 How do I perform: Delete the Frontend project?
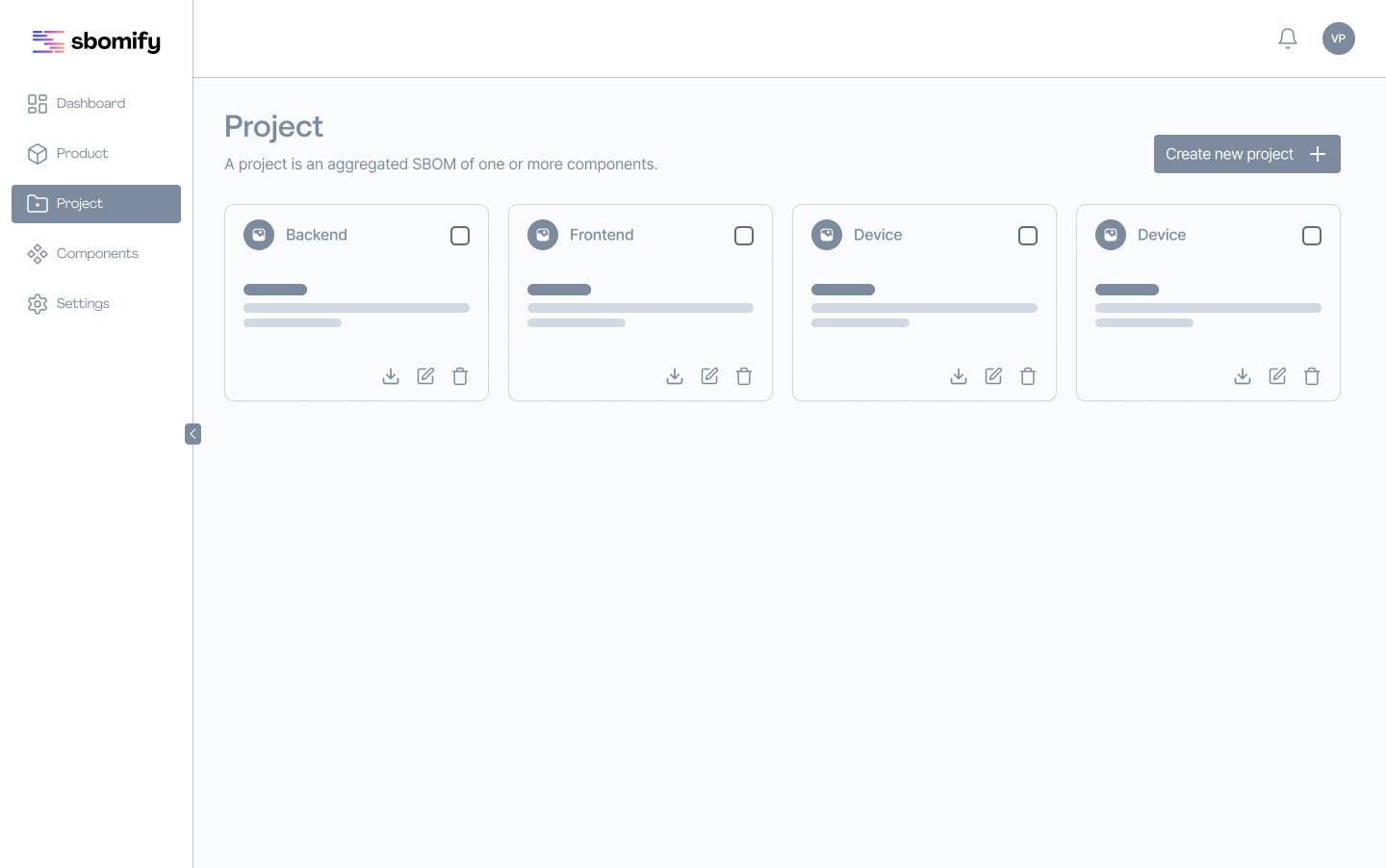click(x=744, y=376)
